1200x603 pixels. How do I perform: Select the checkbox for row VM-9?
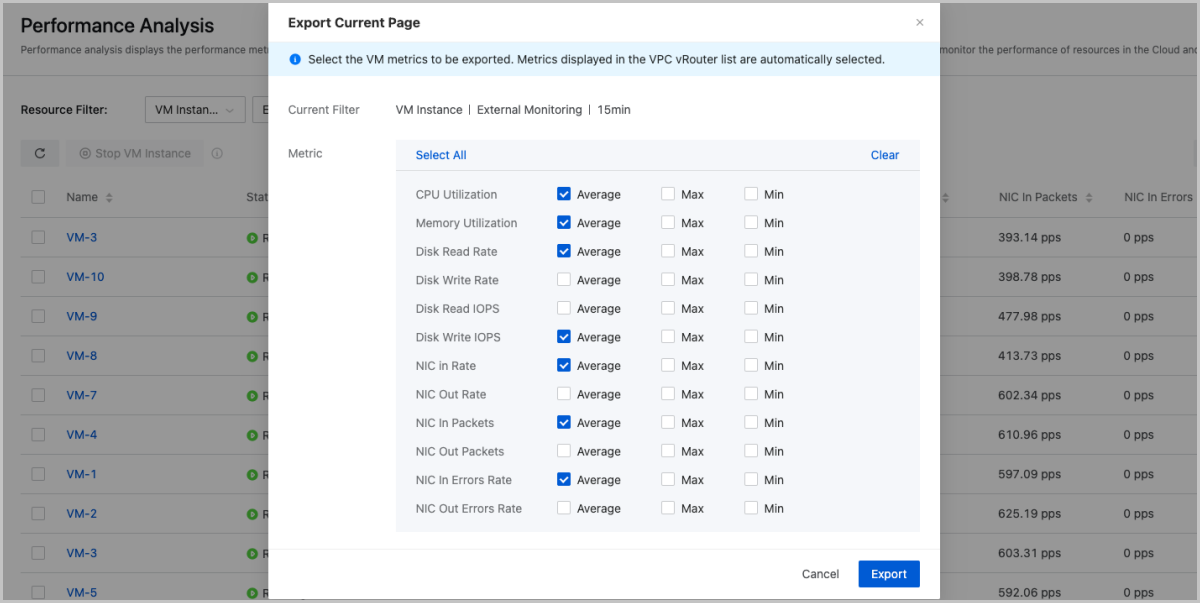[38, 316]
